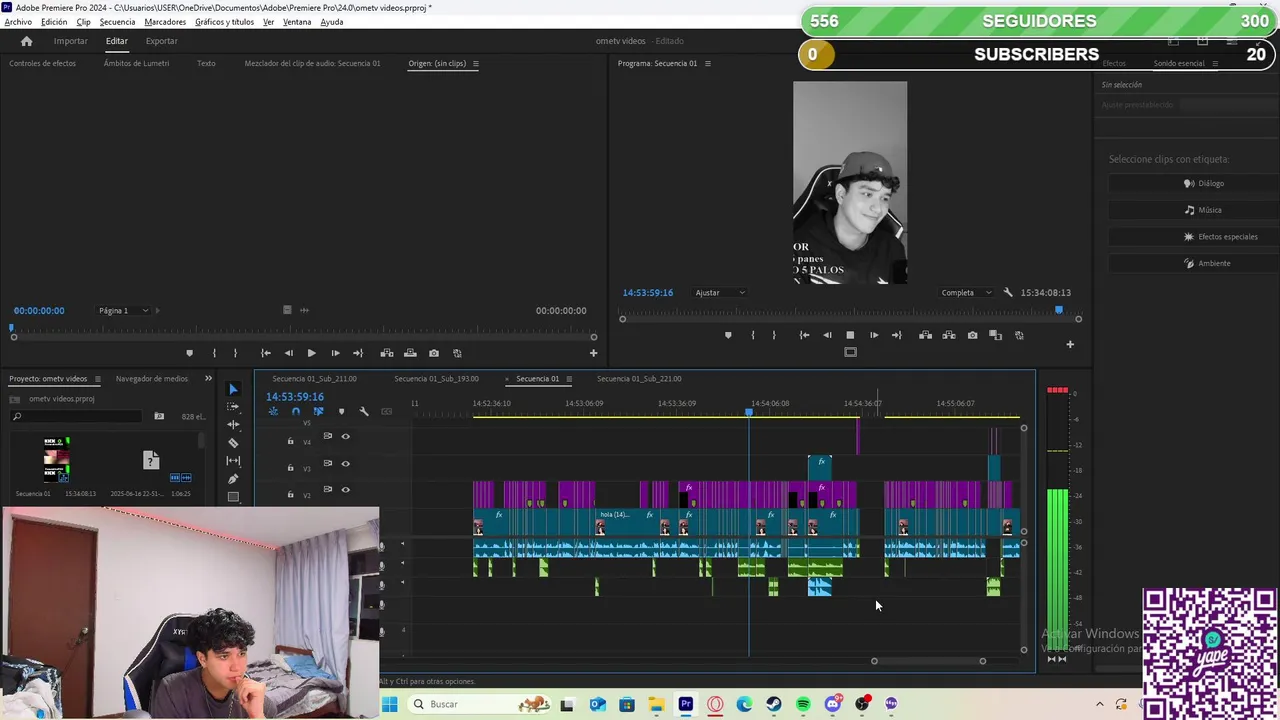Select the Pen tool
The image size is (1280, 720).
click(233, 478)
